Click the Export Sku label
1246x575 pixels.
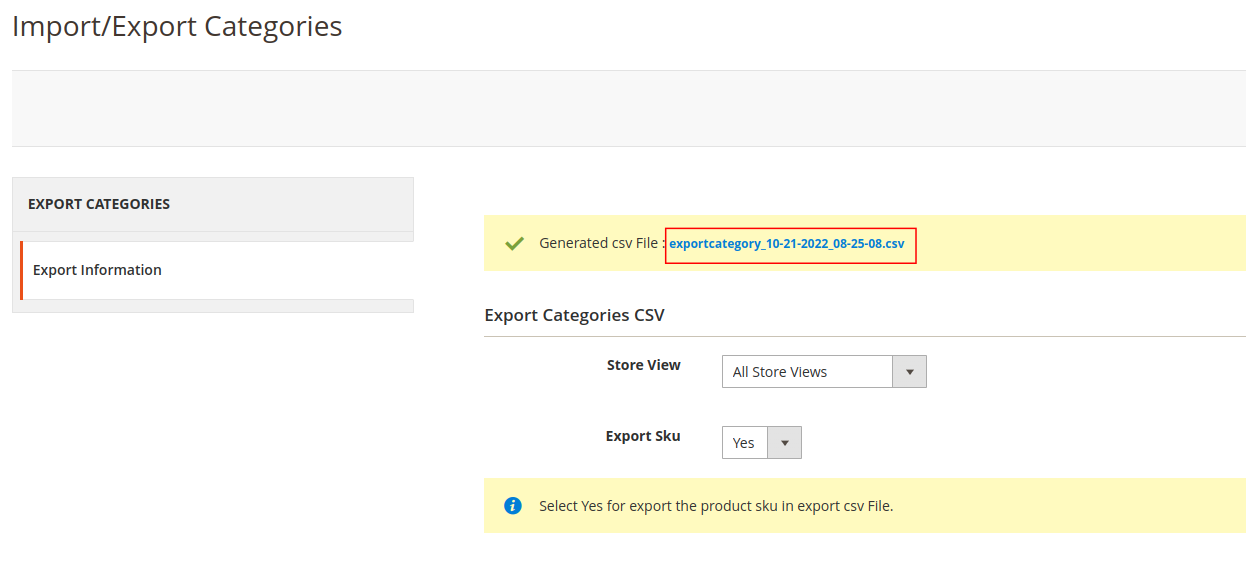tap(643, 436)
